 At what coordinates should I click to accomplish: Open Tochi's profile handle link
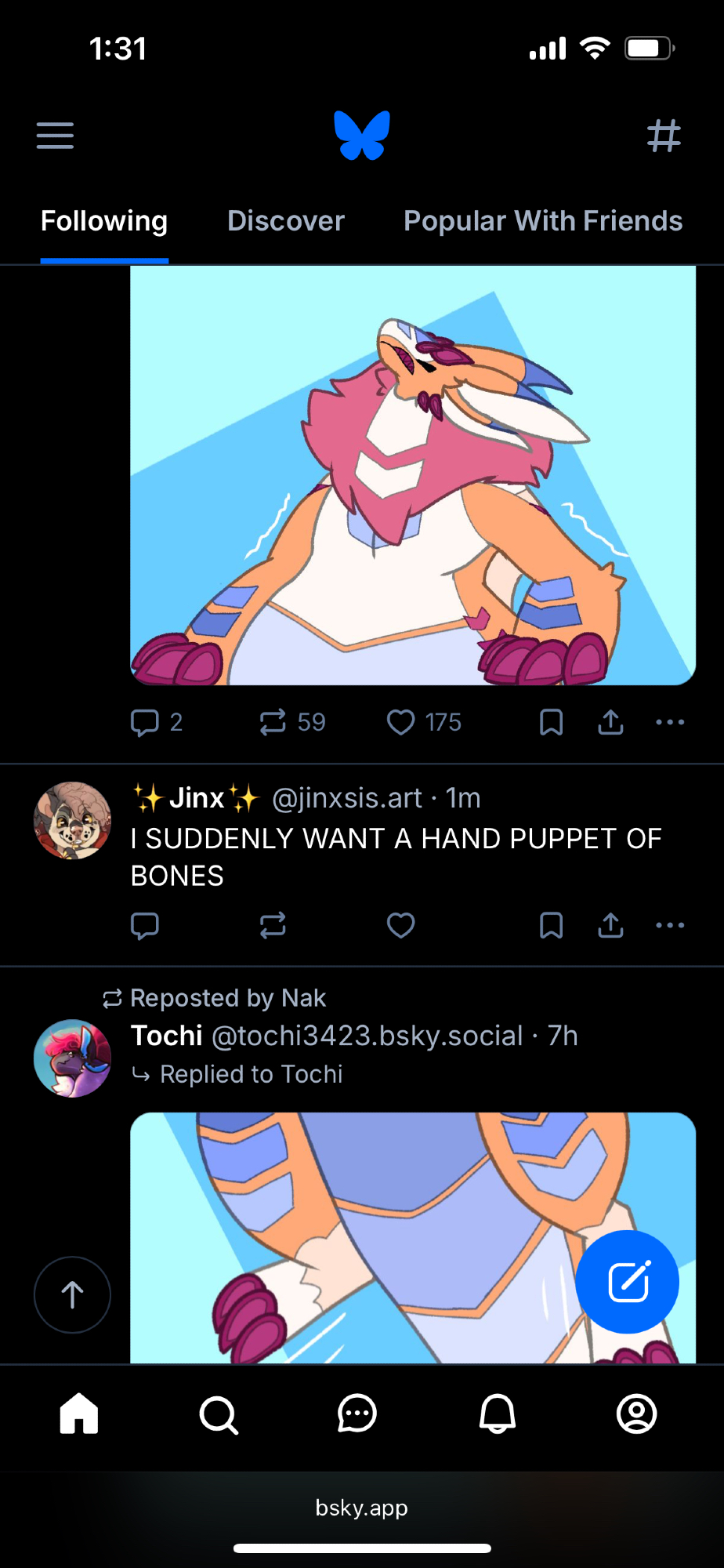pos(367,1036)
